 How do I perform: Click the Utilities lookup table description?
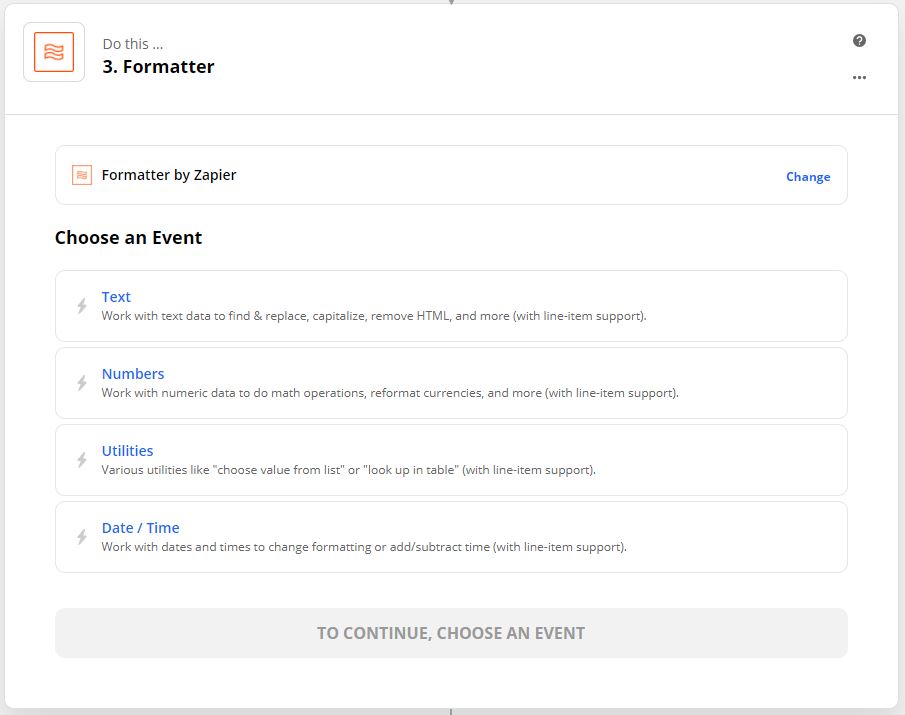point(349,470)
